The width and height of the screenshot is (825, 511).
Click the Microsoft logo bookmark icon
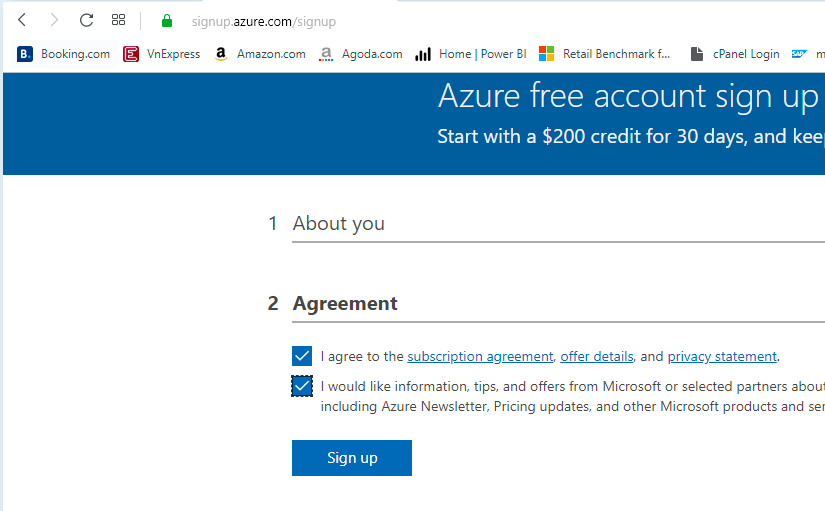point(547,54)
